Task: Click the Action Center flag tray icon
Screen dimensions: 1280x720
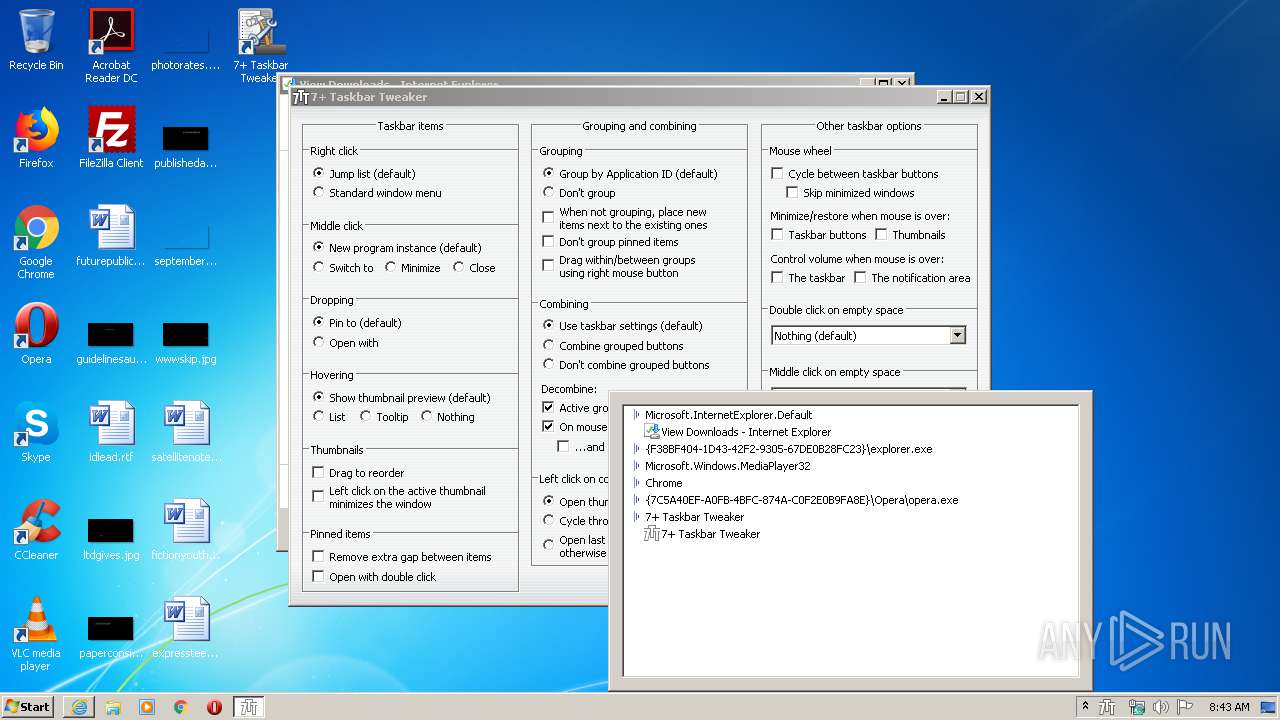Action: coord(1186,707)
